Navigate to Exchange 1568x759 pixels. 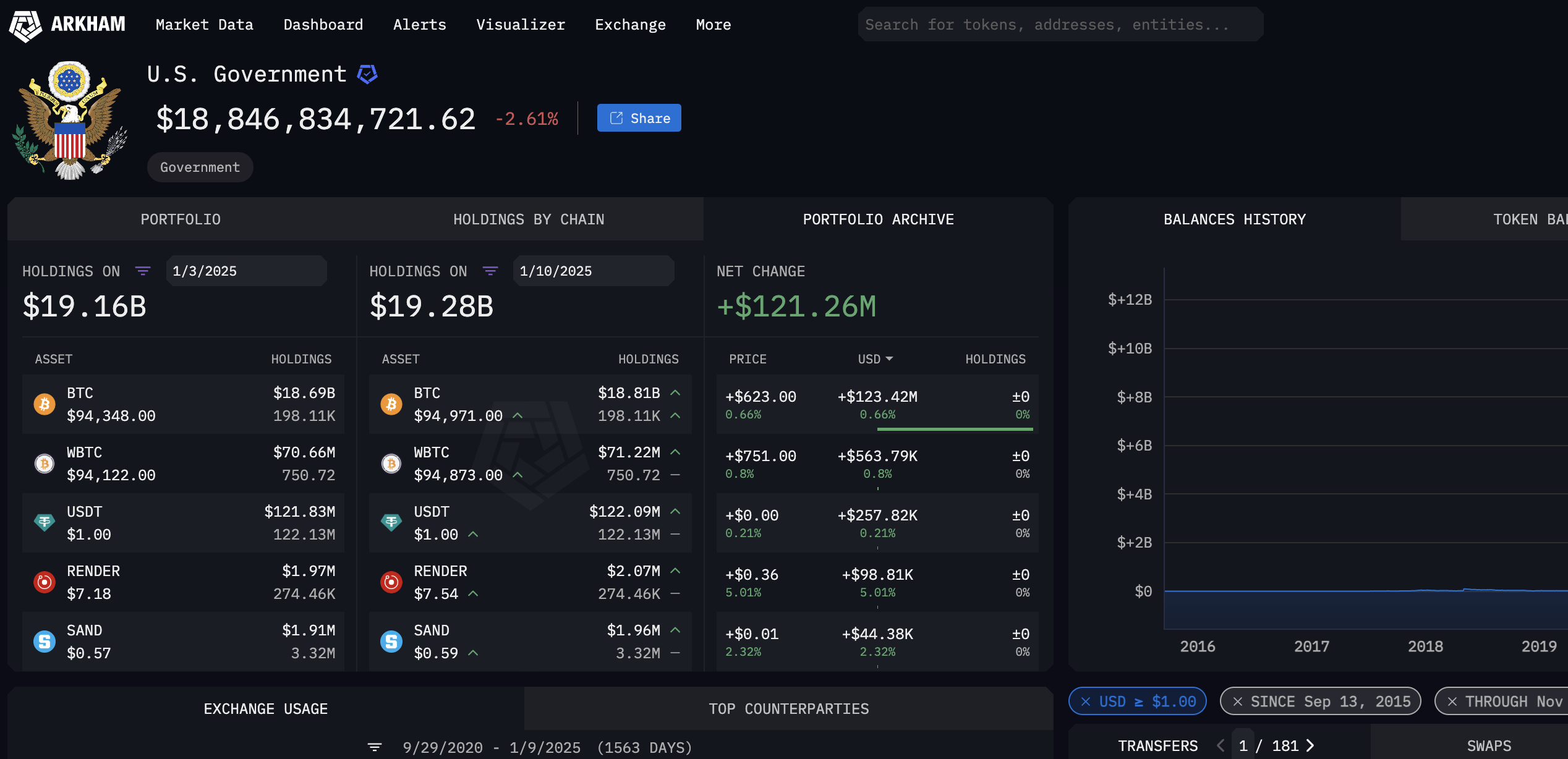[x=630, y=25]
